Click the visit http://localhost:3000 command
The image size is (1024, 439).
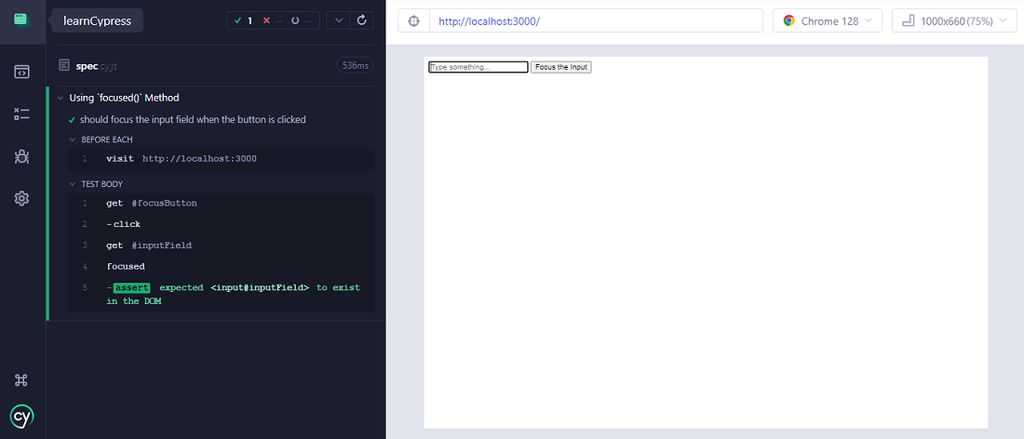pyautogui.click(x=221, y=159)
